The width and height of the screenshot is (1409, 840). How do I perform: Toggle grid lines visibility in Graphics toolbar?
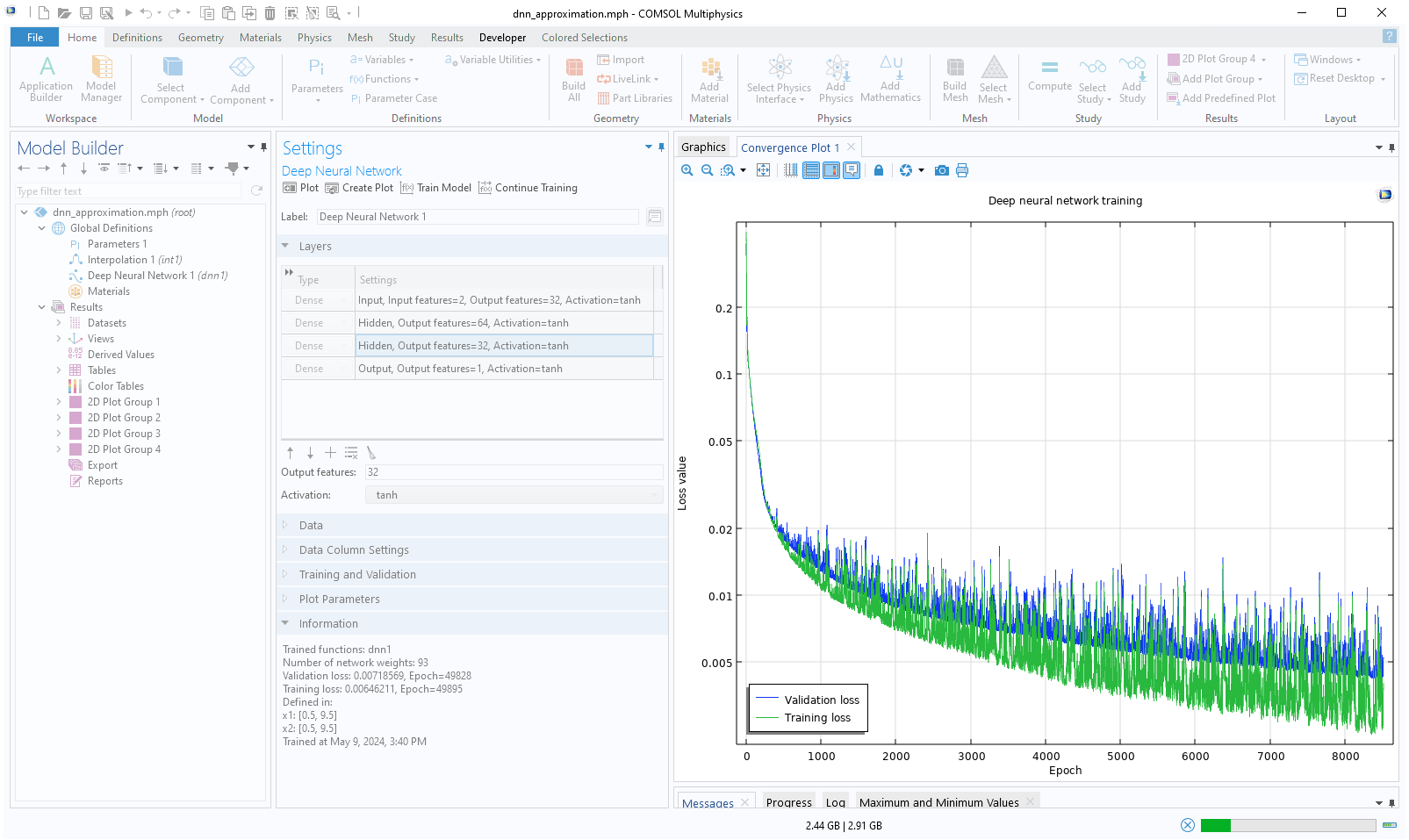point(811,169)
